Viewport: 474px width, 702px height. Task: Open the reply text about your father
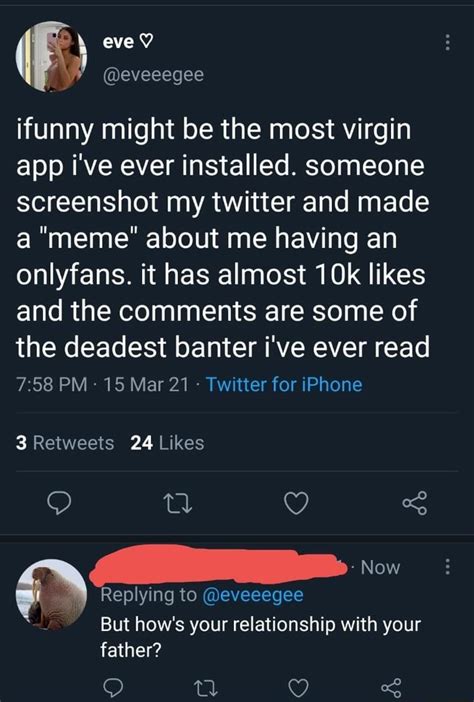click(260, 637)
